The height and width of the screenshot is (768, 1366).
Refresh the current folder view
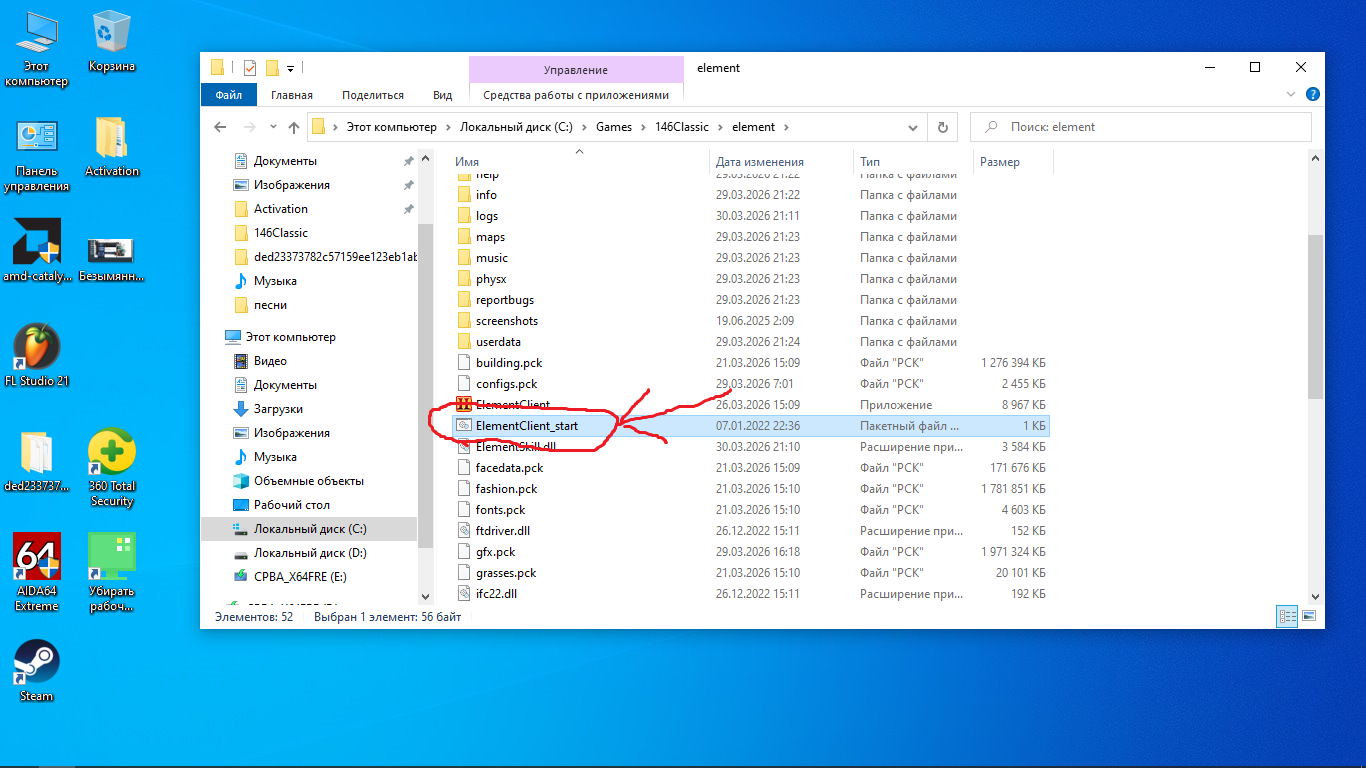pyautogui.click(x=942, y=127)
